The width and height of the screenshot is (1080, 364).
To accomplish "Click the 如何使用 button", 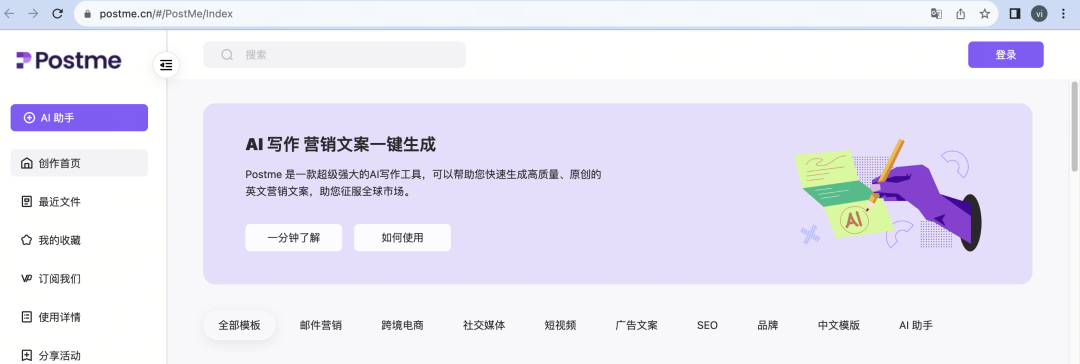I will pyautogui.click(x=402, y=238).
